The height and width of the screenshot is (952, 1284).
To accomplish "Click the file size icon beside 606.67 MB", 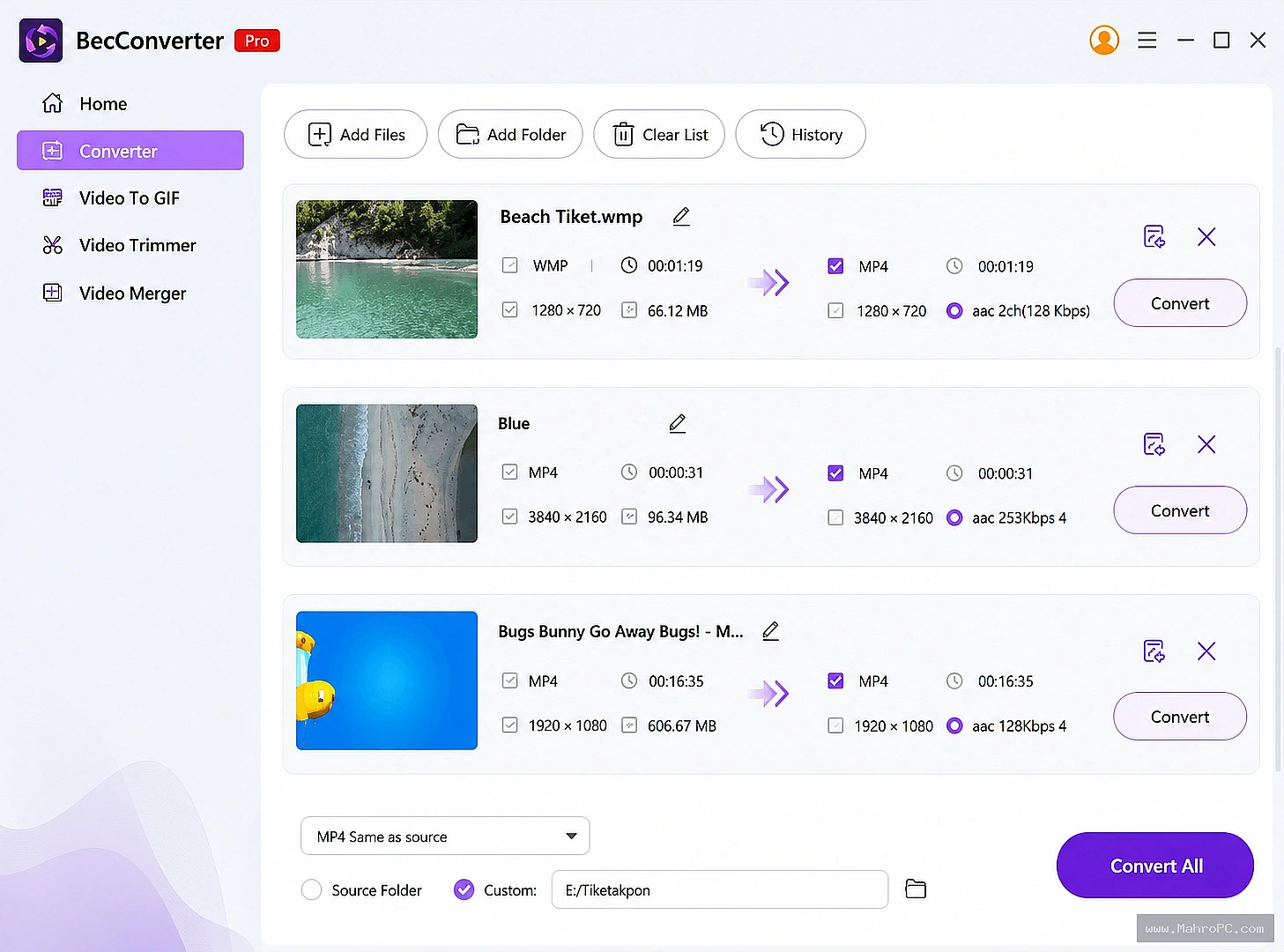I will [x=629, y=725].
